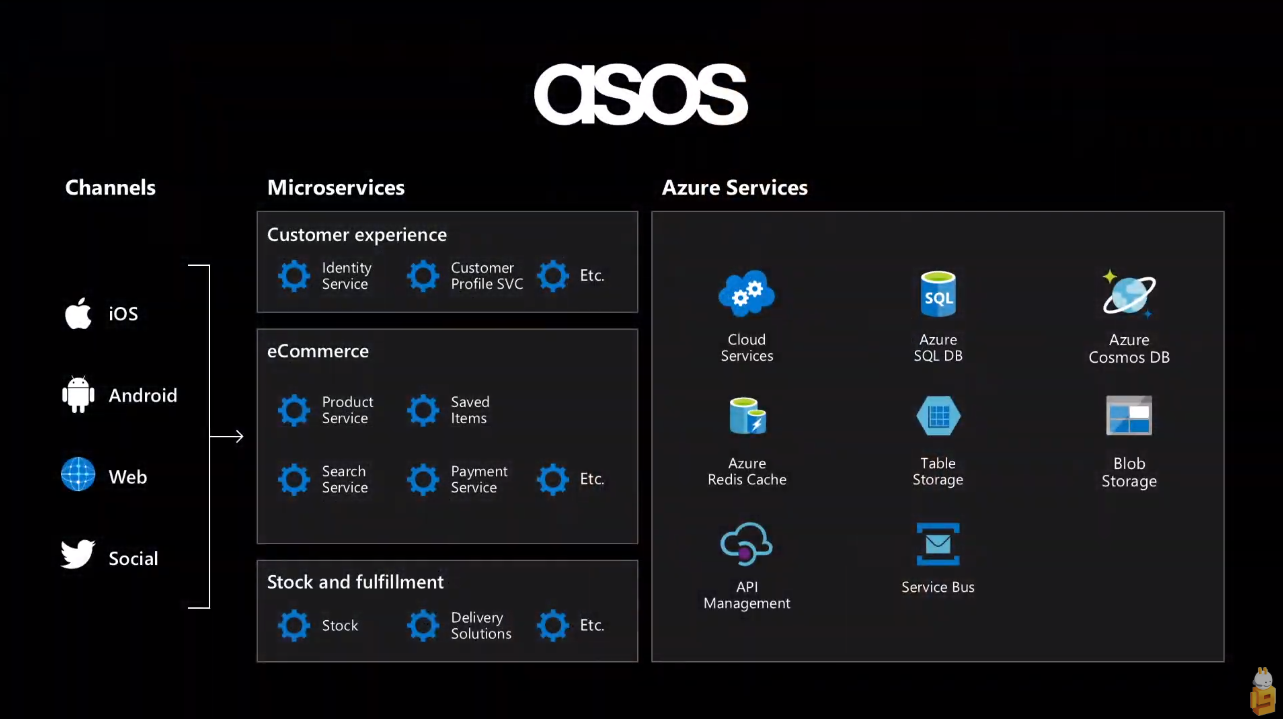Click the Azure Cosmos DB planet icon
Image resolution: width=1283 pixels, height=719 pixels.
[1129, 294]
